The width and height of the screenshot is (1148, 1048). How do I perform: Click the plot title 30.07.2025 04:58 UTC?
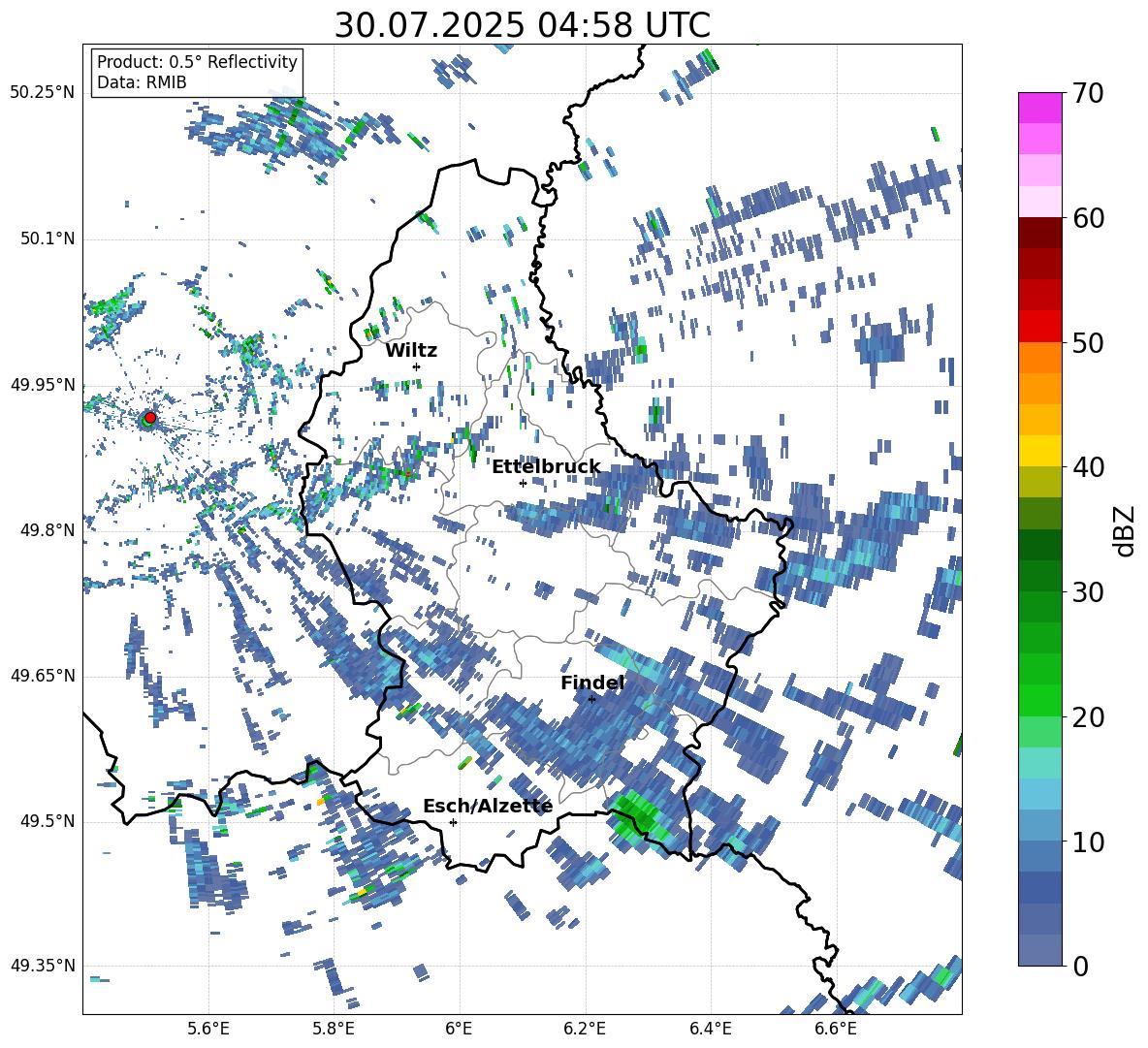(522, 25)
